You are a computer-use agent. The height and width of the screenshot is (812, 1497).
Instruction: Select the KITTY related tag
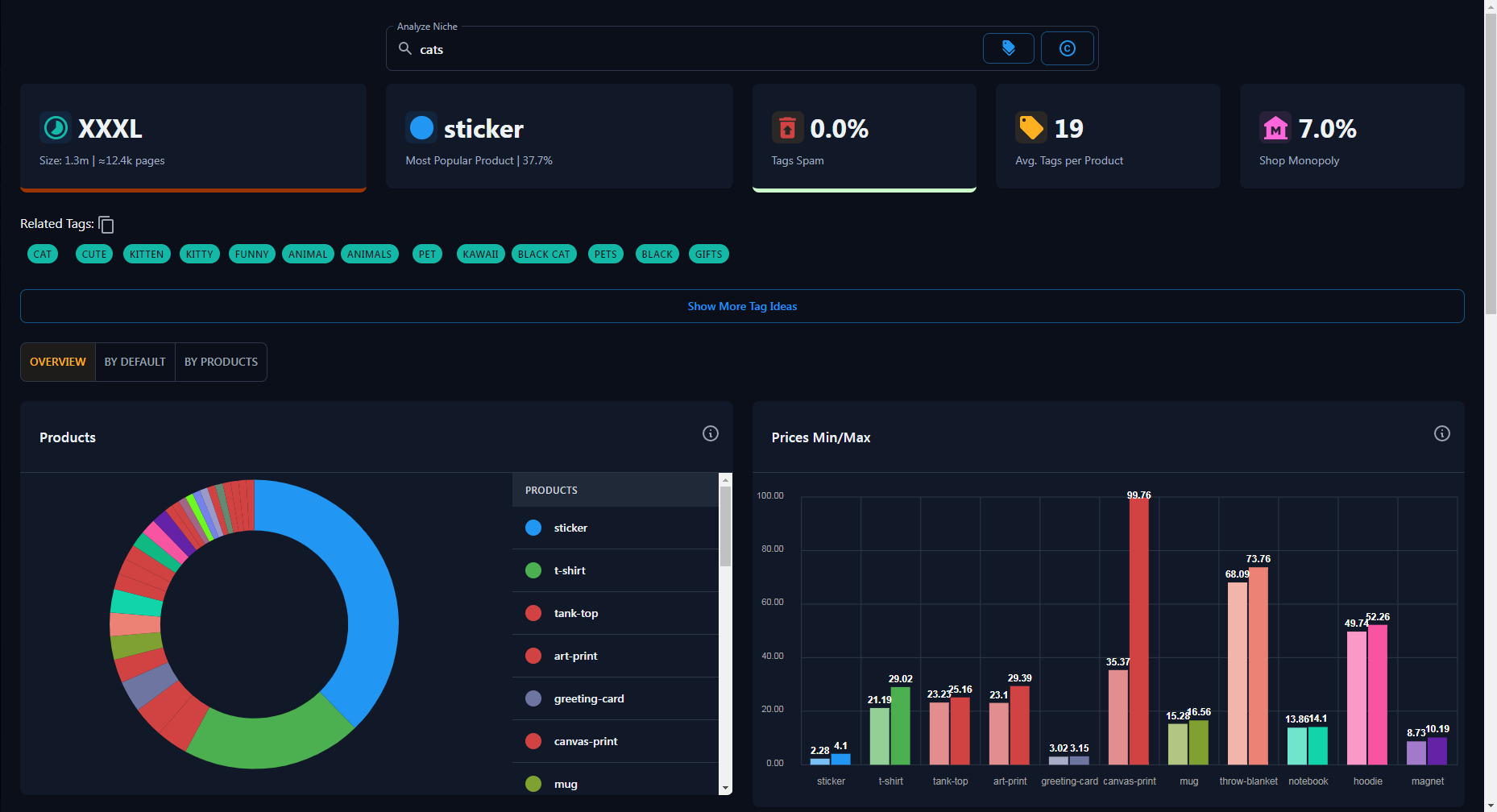[200, 255]
